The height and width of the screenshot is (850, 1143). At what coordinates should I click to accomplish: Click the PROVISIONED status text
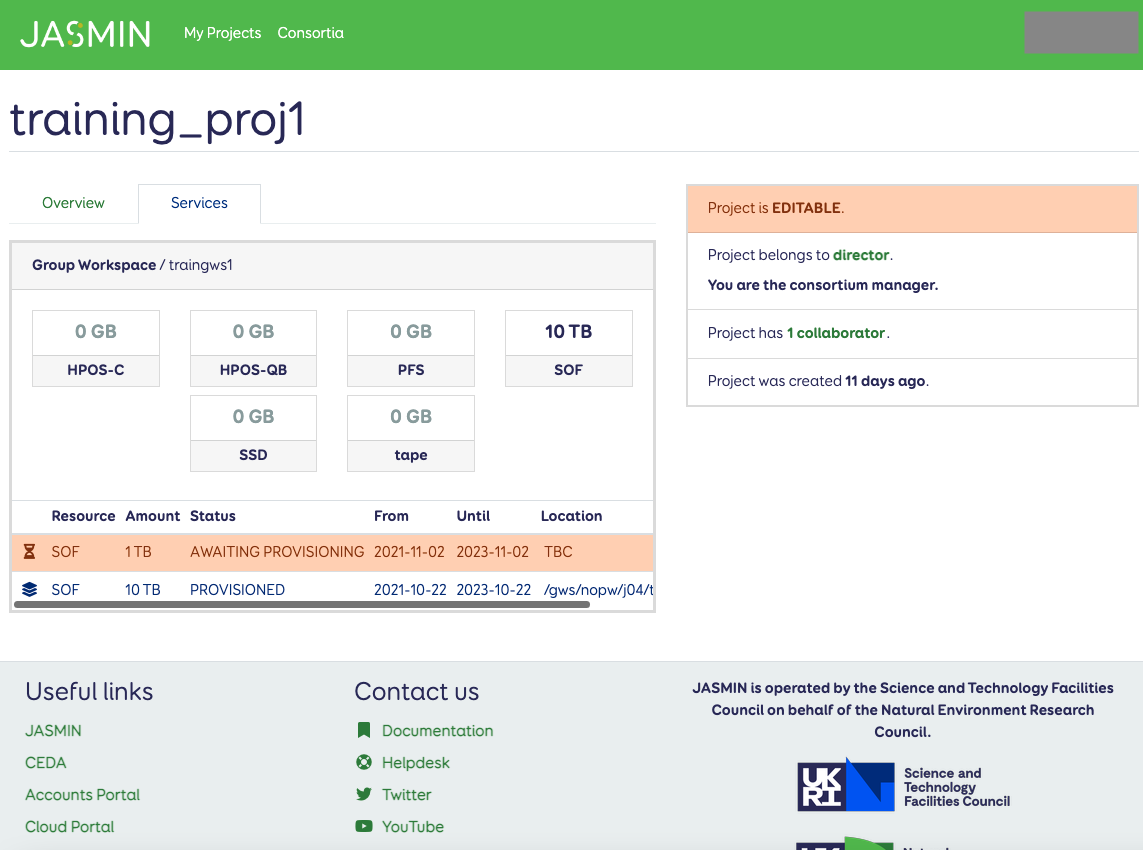tap(237, 590)
